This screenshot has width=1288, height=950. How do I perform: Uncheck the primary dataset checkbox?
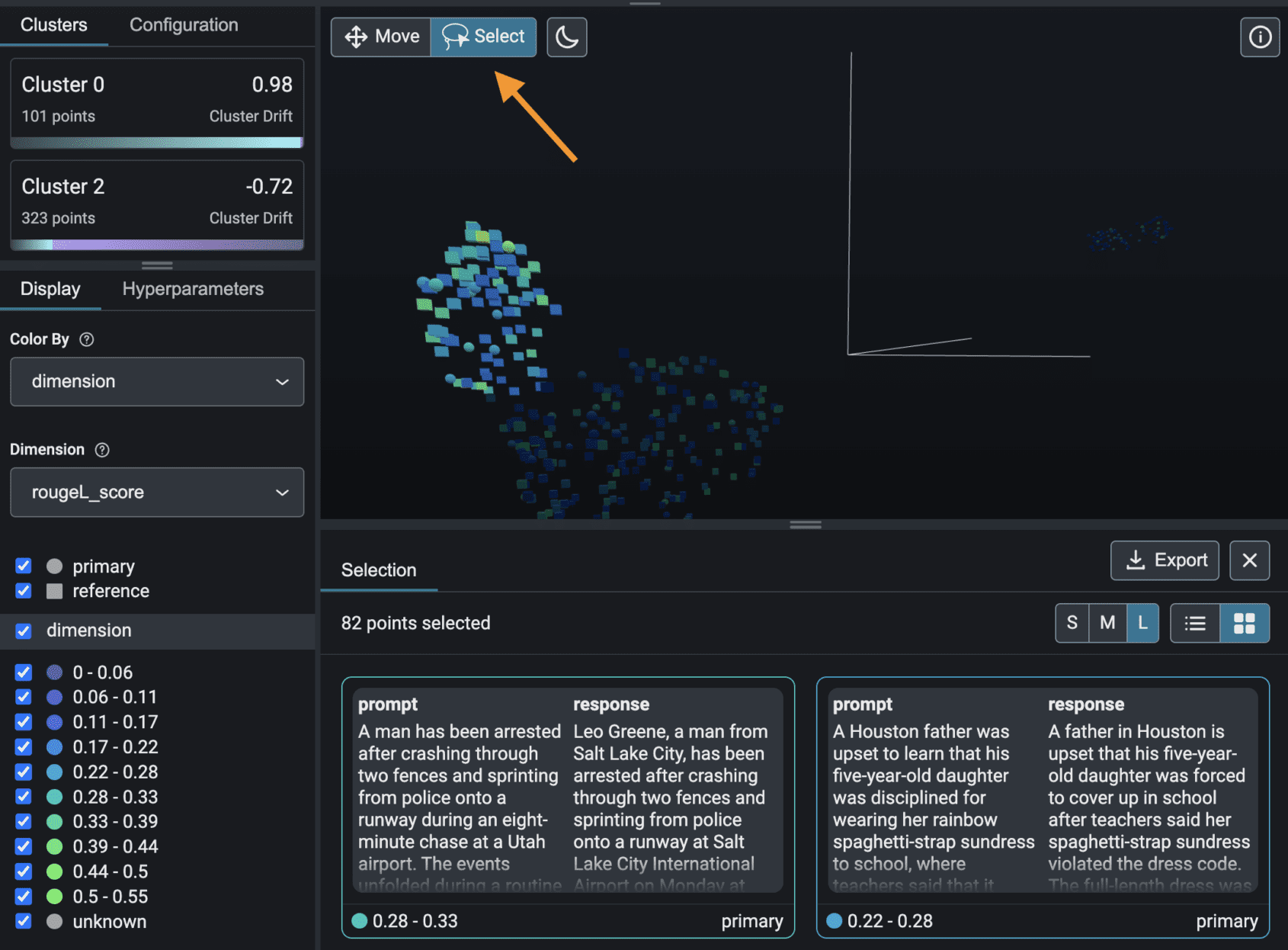click(24, 566)
